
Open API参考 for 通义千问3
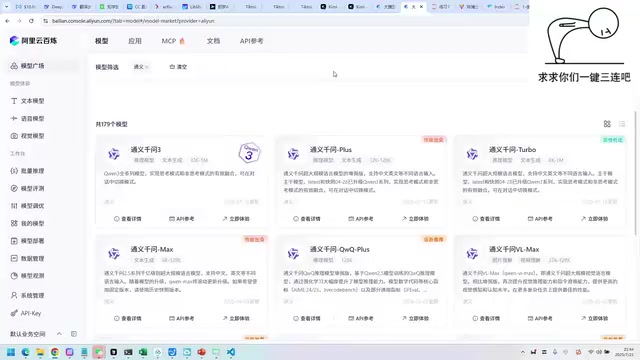[x=182, y=219]
